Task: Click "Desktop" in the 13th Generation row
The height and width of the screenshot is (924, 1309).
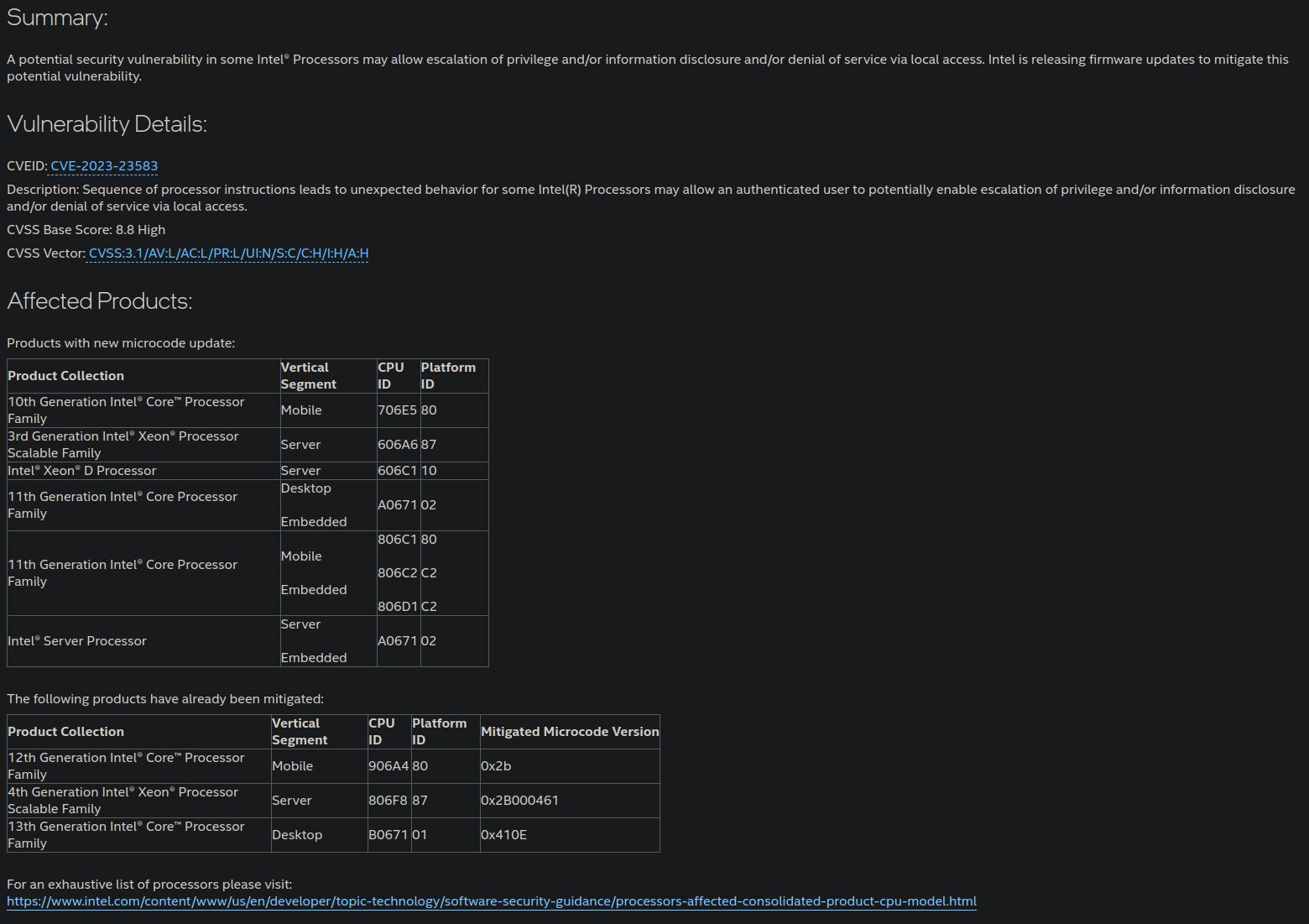Action: (297, 835)
